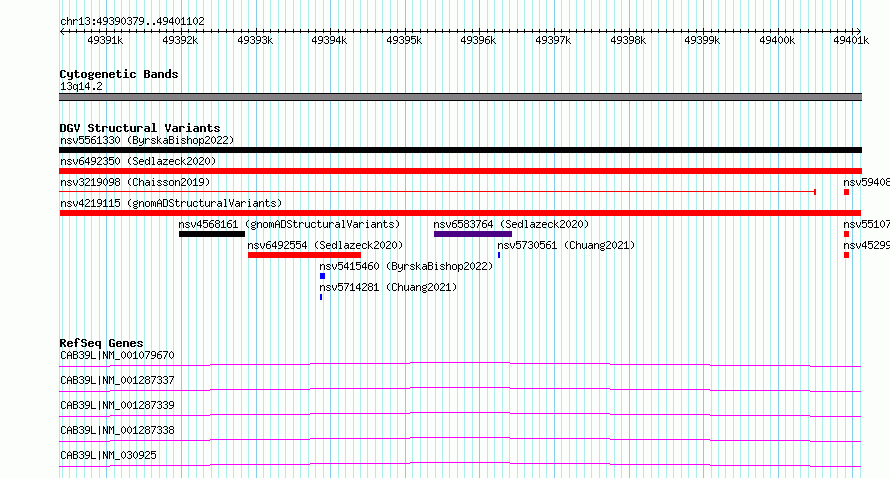The width and height of the screenshot is (890, 478).
Task: Click the CAB39L|NM_001287338 transcript label
Action: point(117,430)
